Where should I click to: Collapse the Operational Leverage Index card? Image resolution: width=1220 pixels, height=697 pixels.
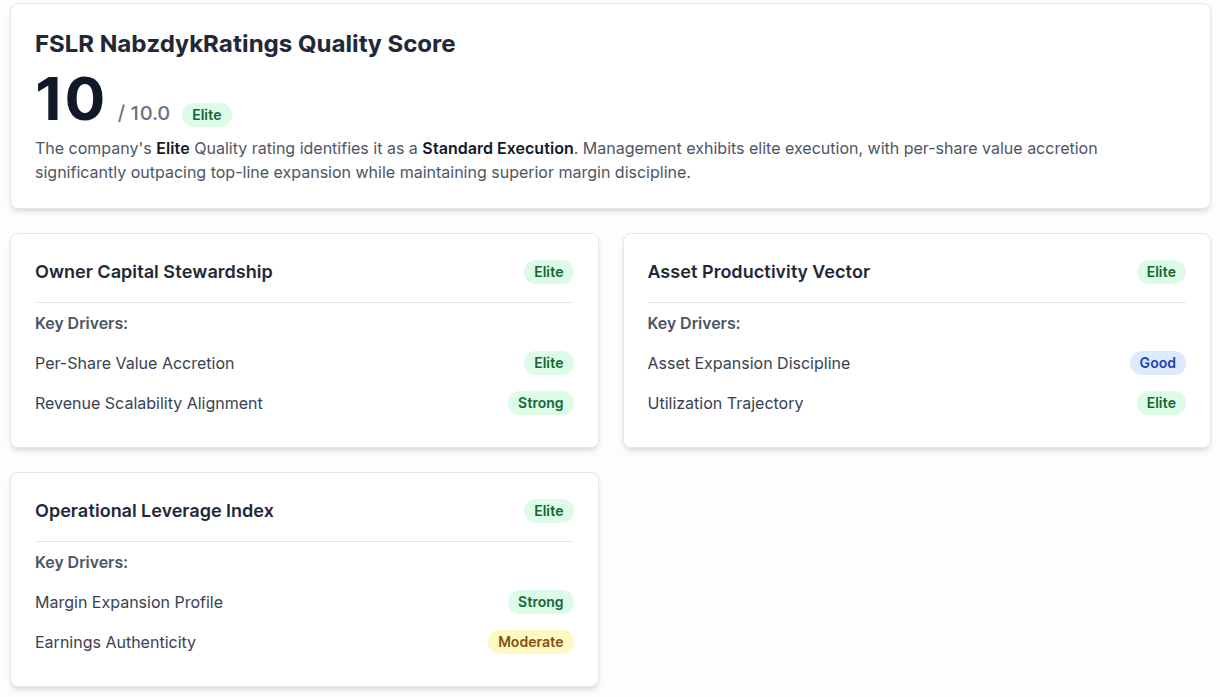[153, 510]
